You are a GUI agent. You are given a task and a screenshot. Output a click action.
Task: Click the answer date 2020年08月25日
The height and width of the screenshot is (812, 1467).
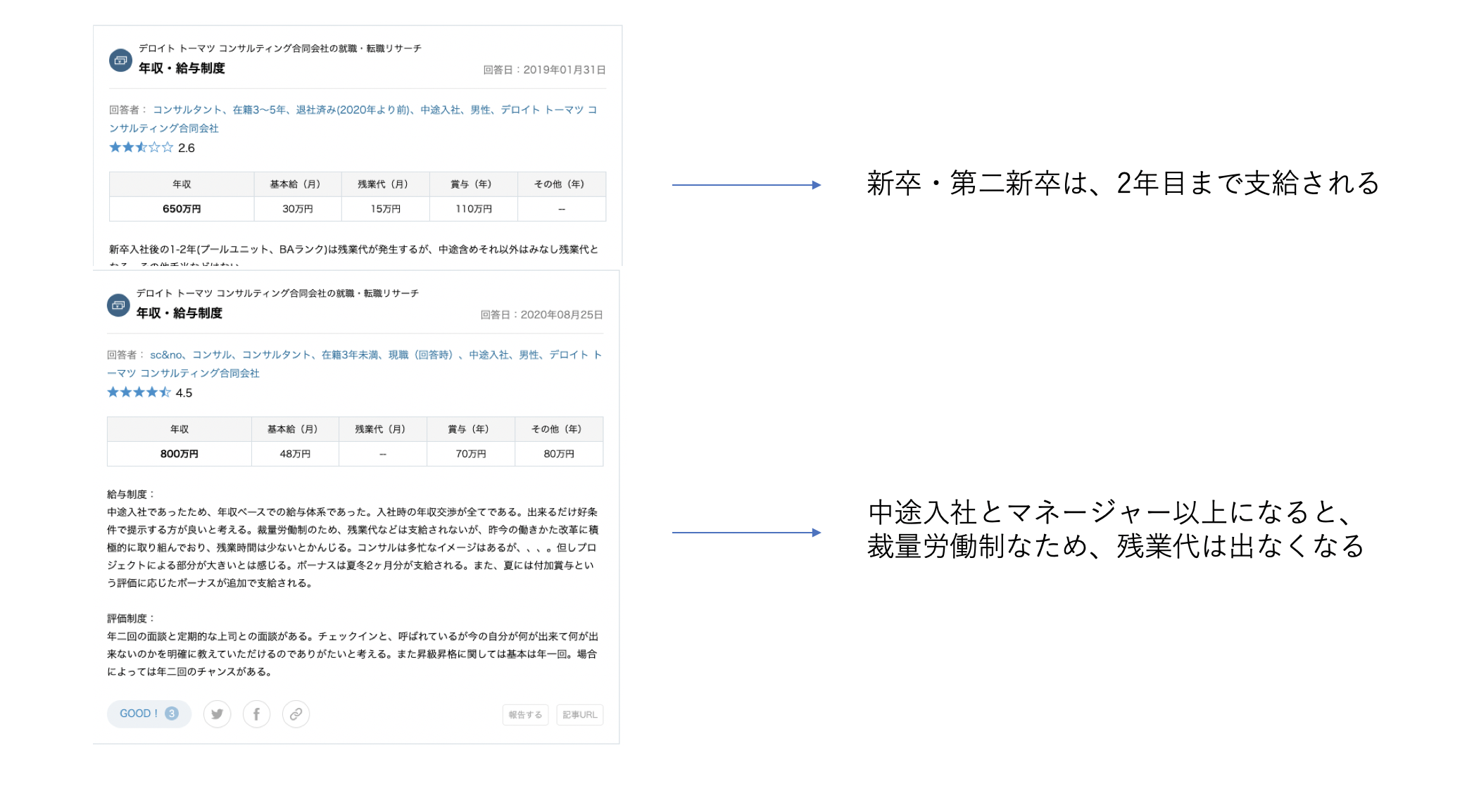[541, 315]
